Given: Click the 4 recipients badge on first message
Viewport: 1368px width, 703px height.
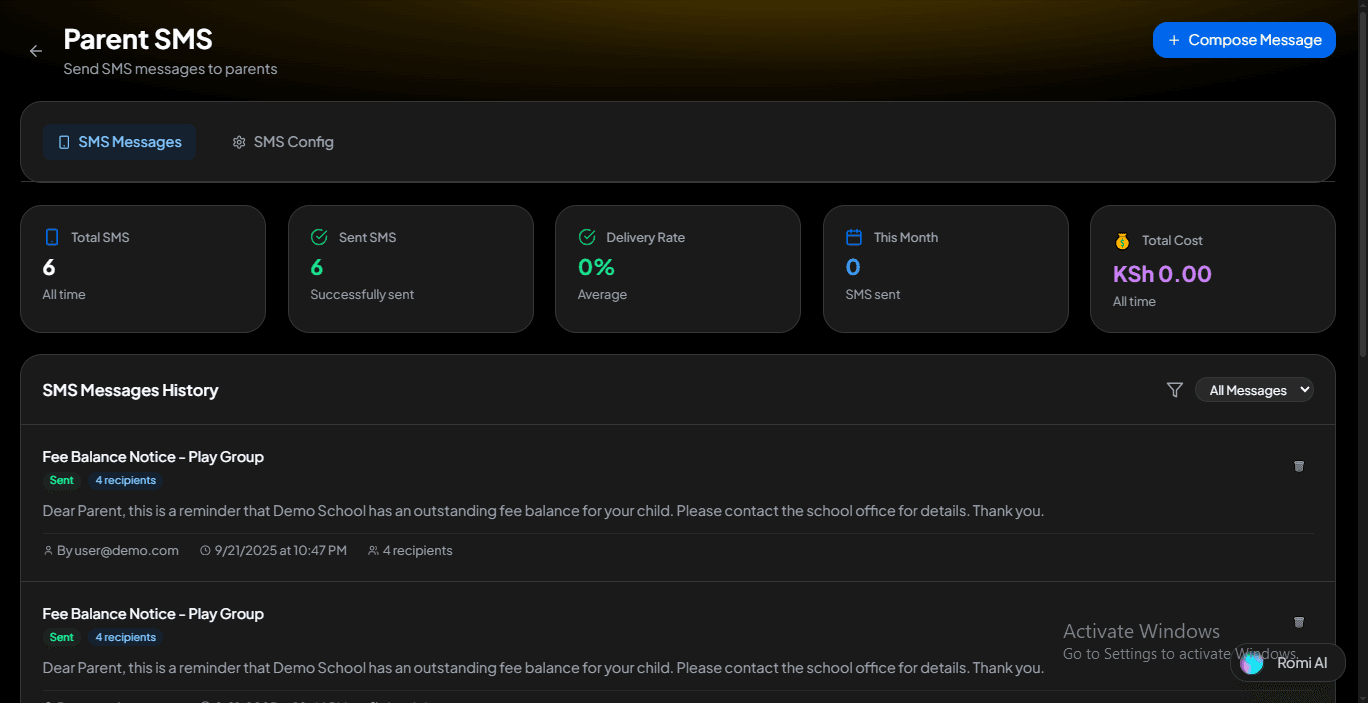Looking at the screenshot, I should 126,481.
